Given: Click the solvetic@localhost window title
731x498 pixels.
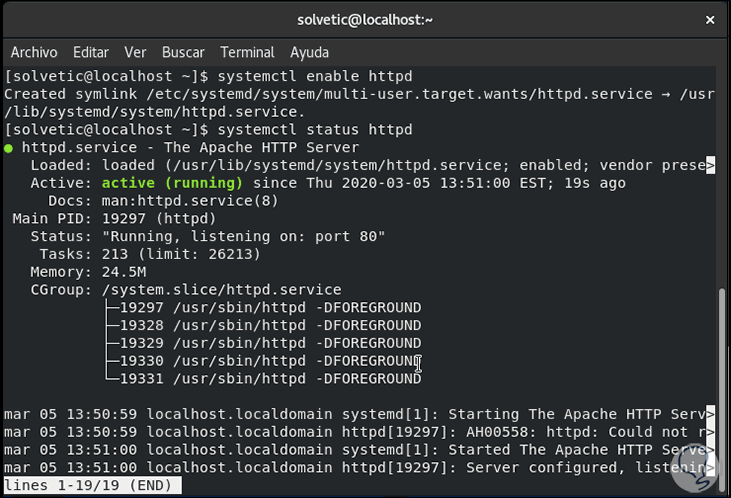Looking at the screenshot, I should [365, 19].
